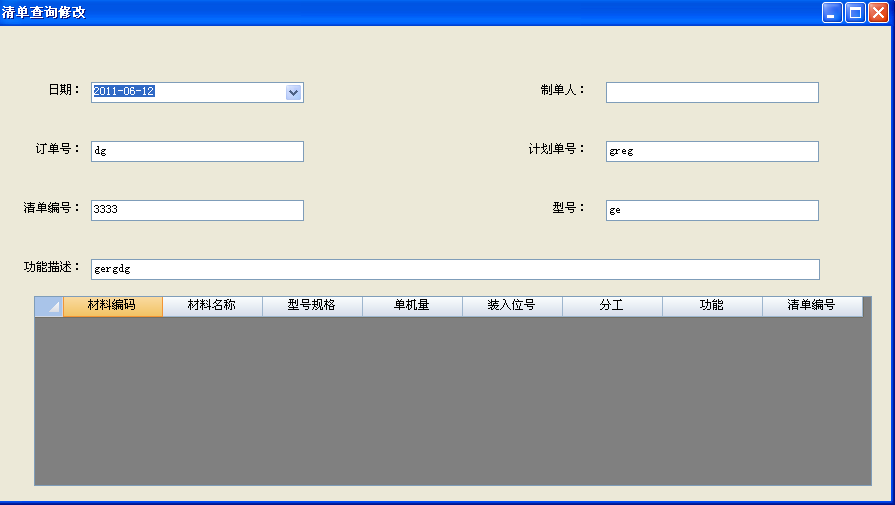Click the grid select-all corner cell
895x505 pixels.
click(x=49, y=306)
